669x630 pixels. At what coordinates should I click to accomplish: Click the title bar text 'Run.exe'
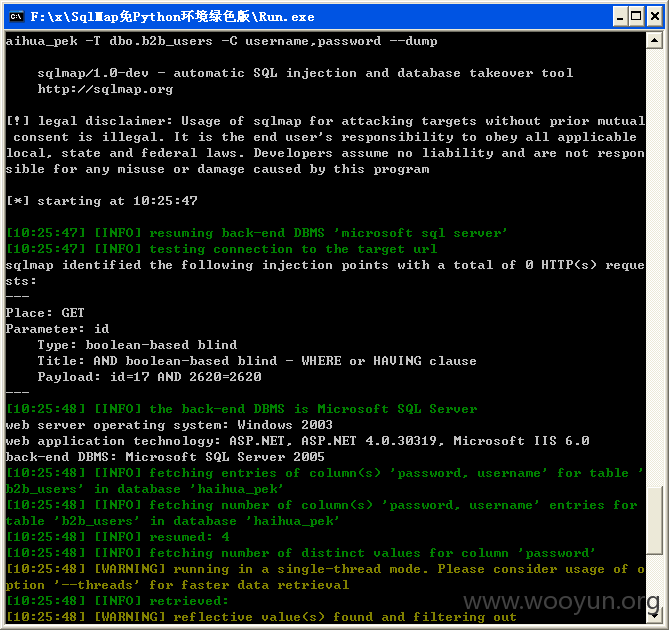point(286,17)
